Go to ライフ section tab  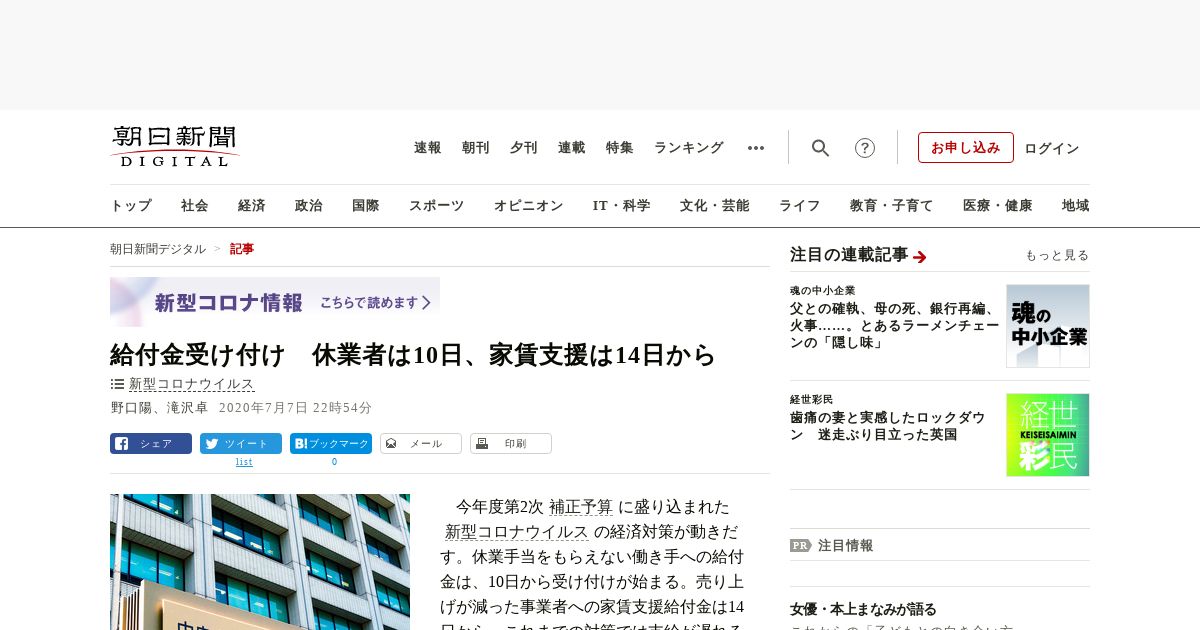(x=799, y=206)
